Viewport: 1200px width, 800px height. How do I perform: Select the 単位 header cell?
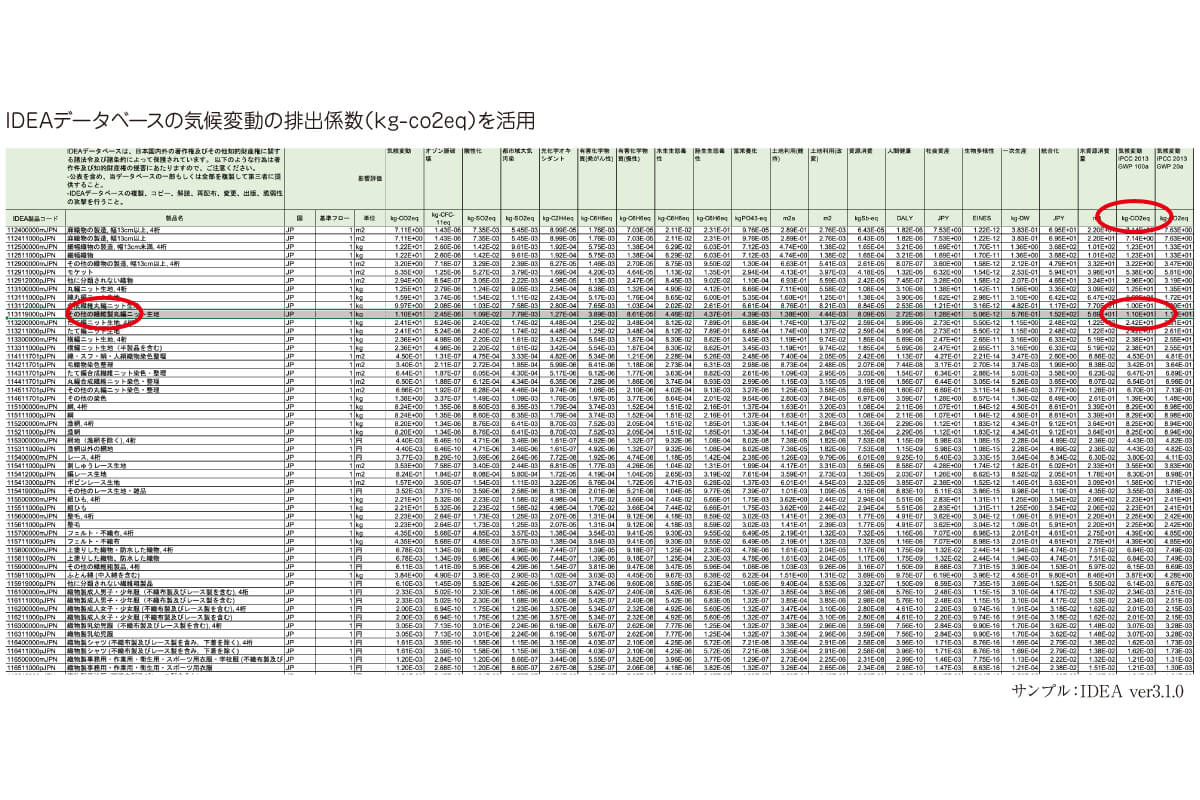[x=368, y=217]
